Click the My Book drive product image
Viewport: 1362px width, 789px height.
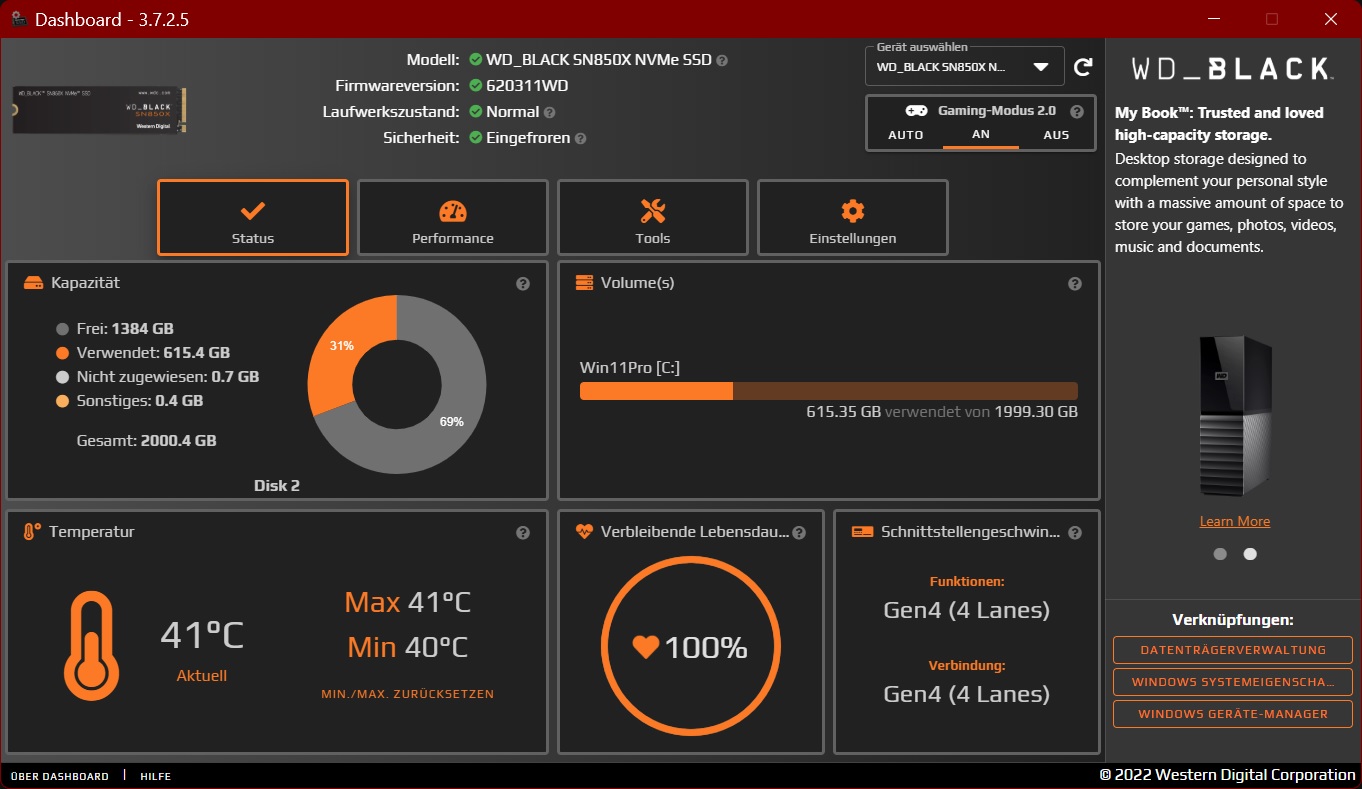click(1235, 417)
